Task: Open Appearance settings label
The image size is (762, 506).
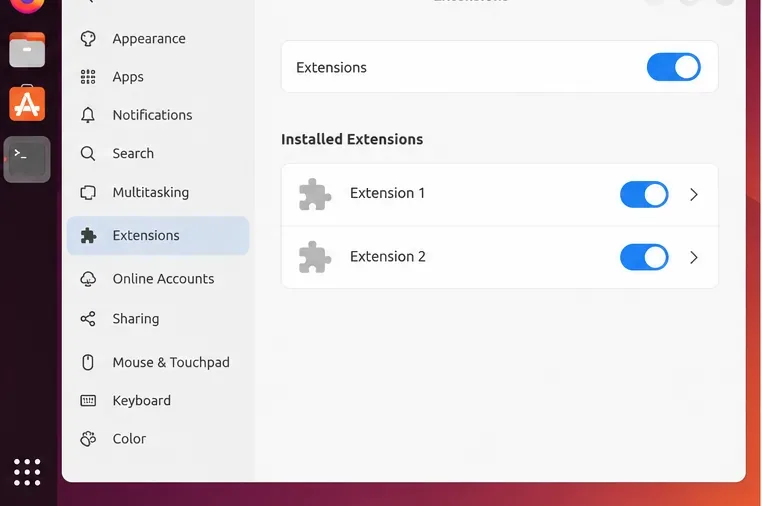Action: (149, 38)
